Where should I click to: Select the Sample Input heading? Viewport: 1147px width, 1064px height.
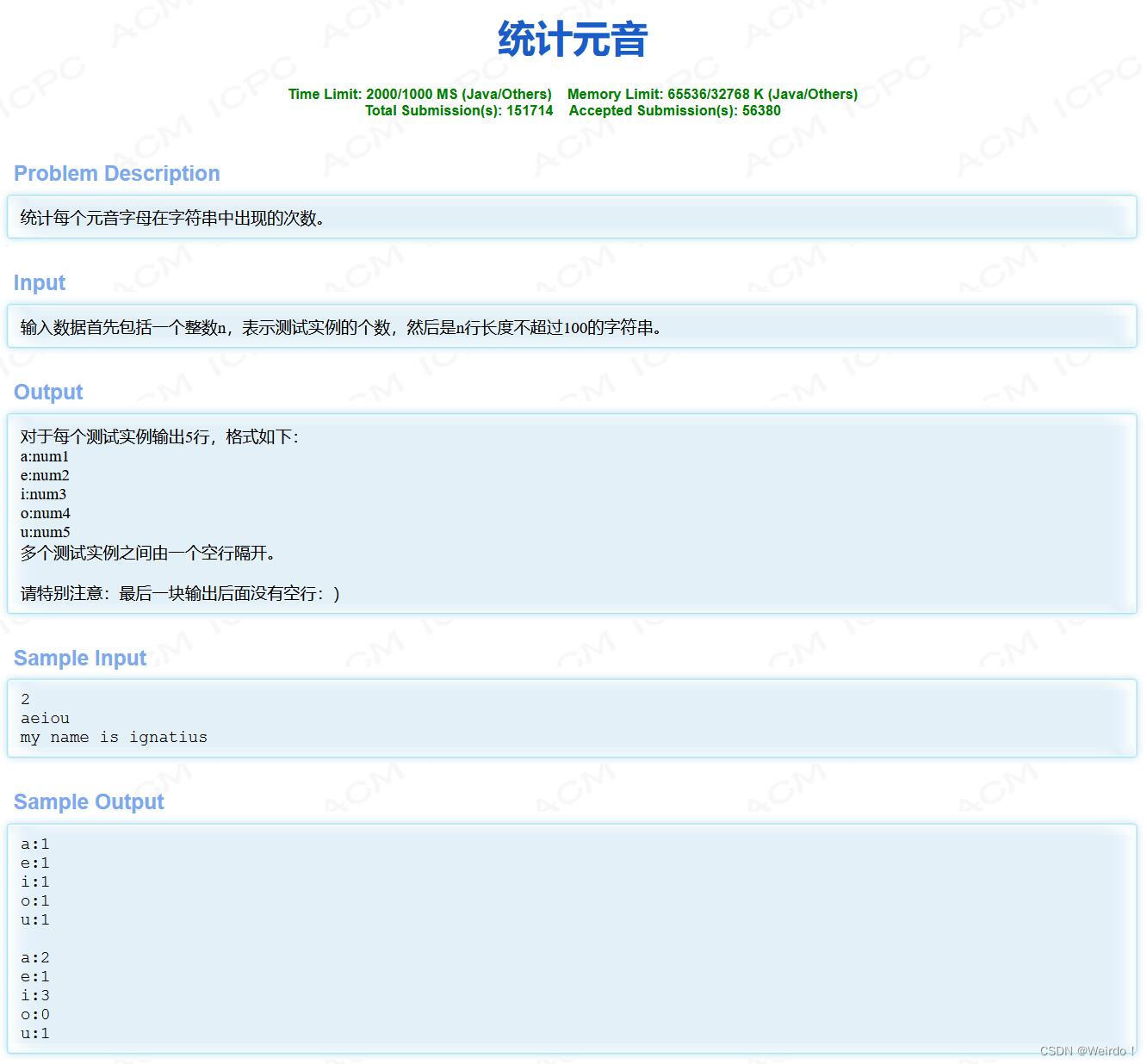(x=79, y=658)
